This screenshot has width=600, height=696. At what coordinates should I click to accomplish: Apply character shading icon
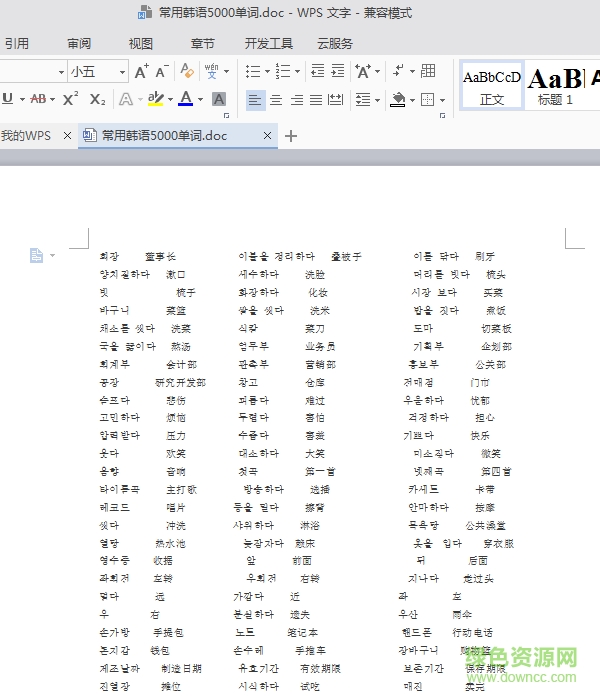click(219, 99)
